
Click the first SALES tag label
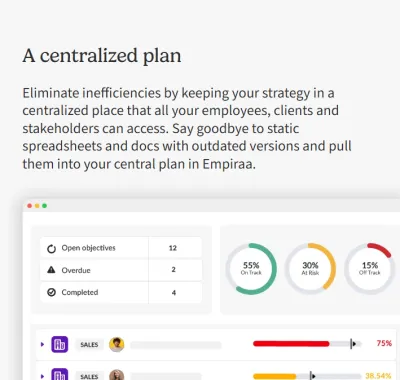click(89, 345)
